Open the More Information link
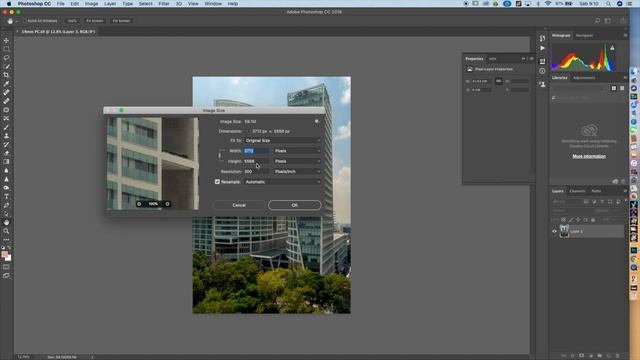 coord(589,156)
